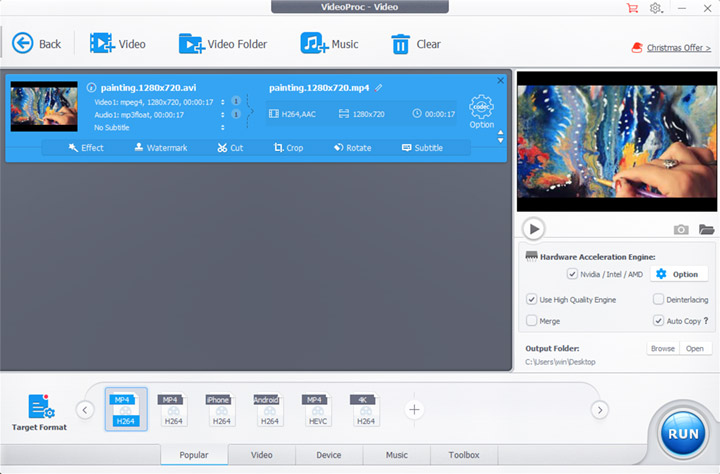Open the settings gear in title bar
The width and height of the screenshot is (720, 474).
pos(656,8)
